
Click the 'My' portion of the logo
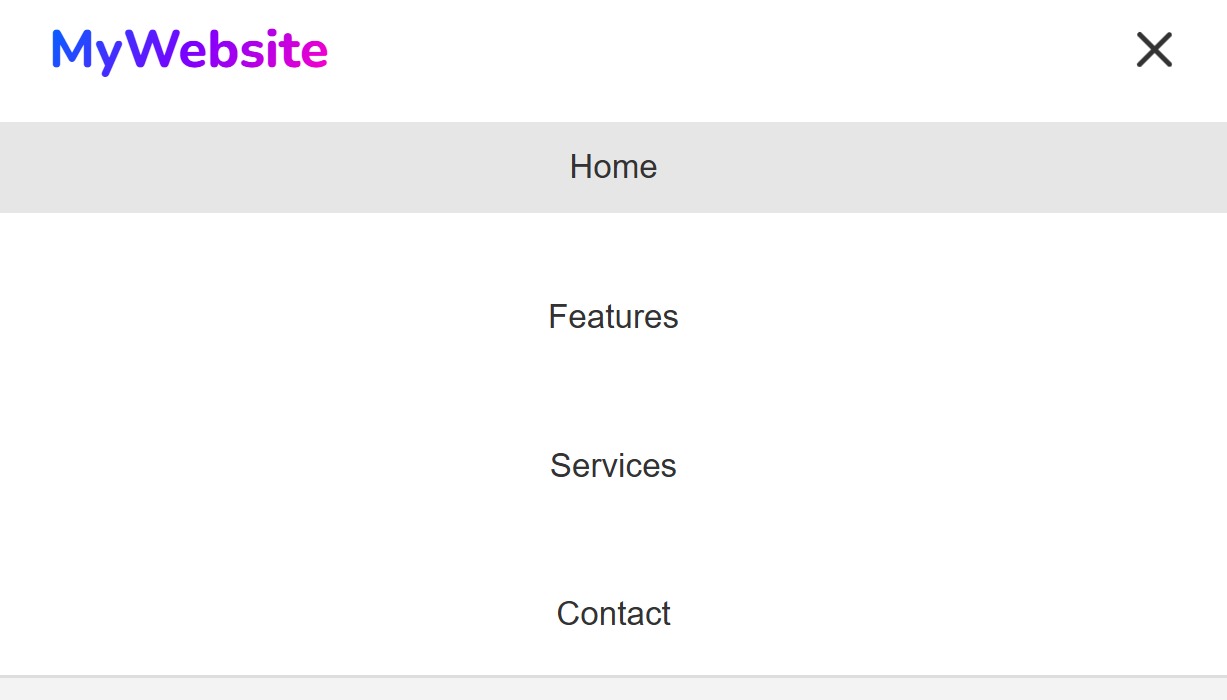[x=85, y=49]
